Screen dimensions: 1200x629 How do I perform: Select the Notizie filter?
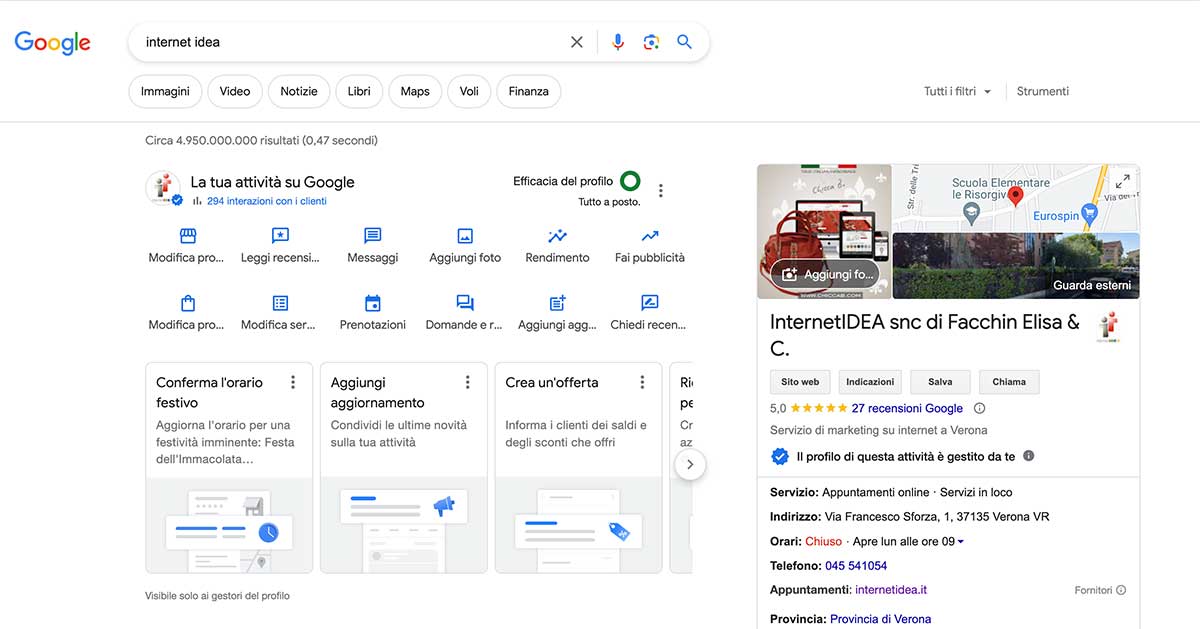(299, 91)
